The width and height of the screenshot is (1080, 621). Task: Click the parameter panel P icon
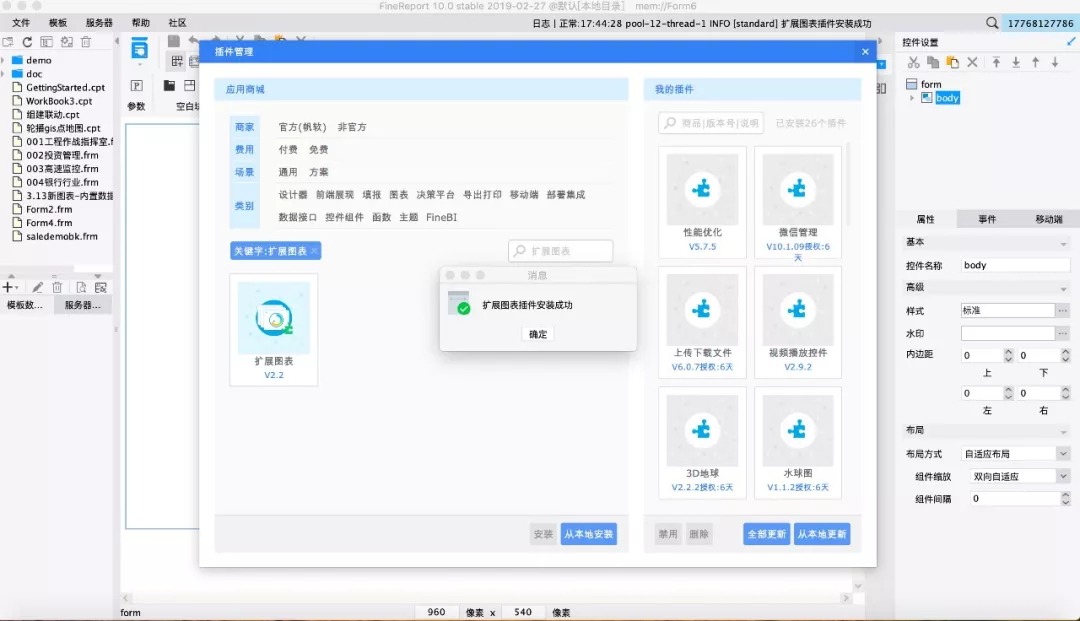coord(136,85)
